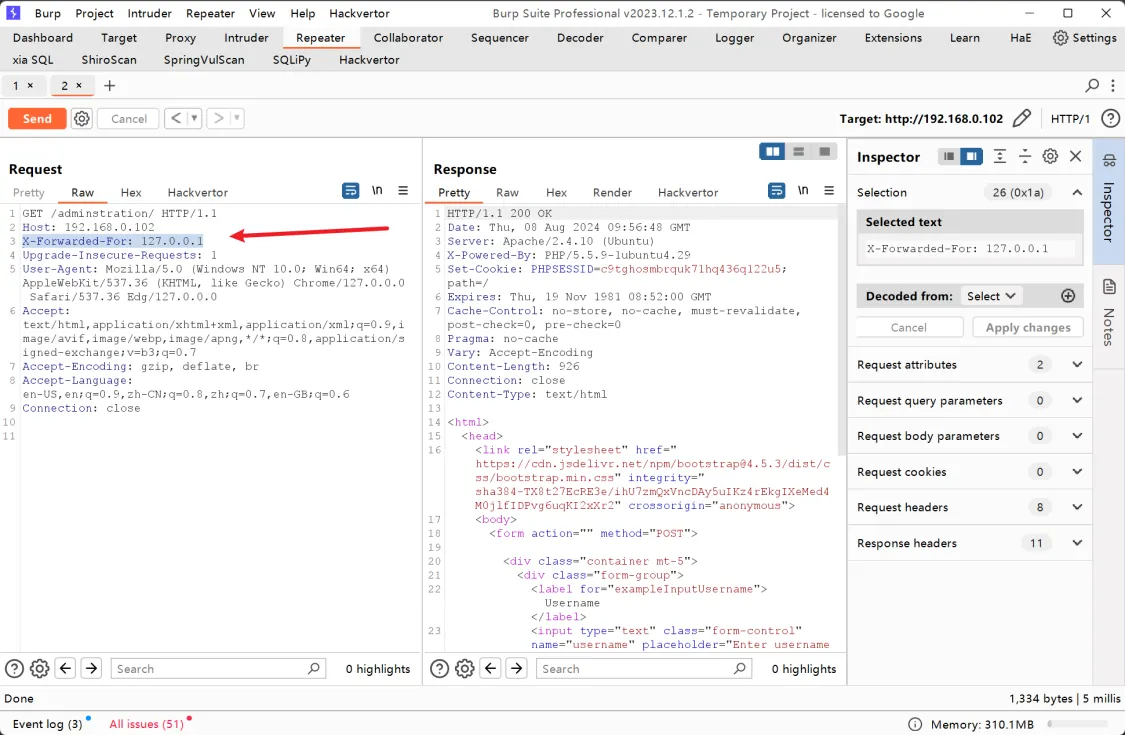Click the pencil icon to edit target
Image resolution: width=1125 pixels, height=735 pixels.
pos(1021,119)
